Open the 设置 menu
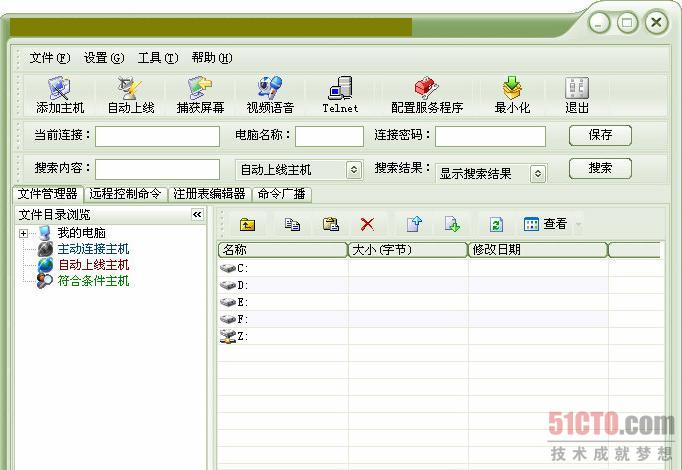Image resolution: width=682 pixels, height=470 pixels. (104, 58)
